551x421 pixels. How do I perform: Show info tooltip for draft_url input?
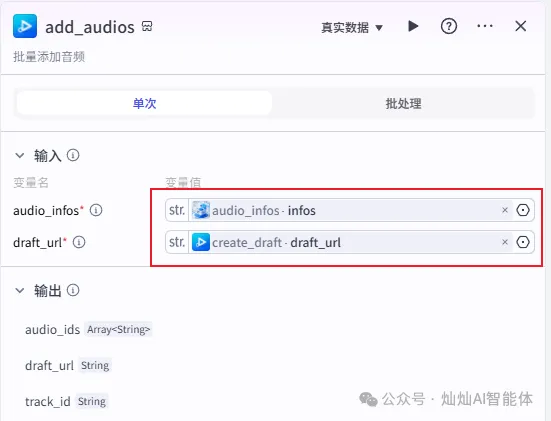79,242
